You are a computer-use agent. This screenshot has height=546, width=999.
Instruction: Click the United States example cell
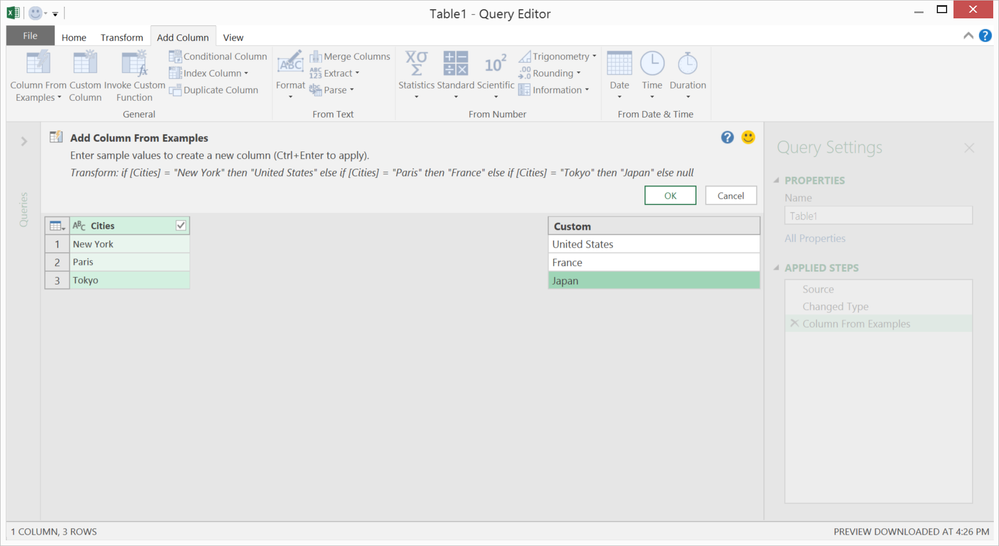[654, 244]
